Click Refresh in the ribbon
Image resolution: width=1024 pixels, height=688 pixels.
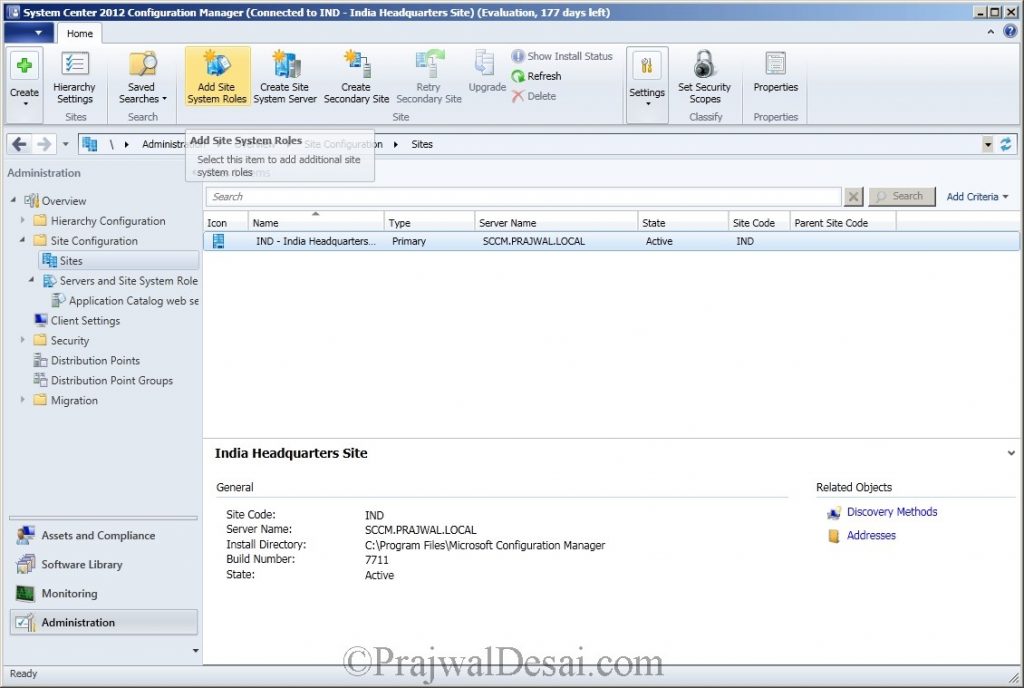(536, 76)
